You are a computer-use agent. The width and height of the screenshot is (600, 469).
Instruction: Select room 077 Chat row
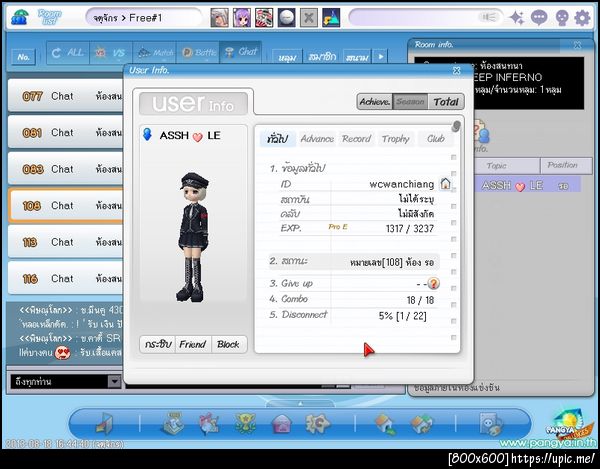[x=65, y=96]
